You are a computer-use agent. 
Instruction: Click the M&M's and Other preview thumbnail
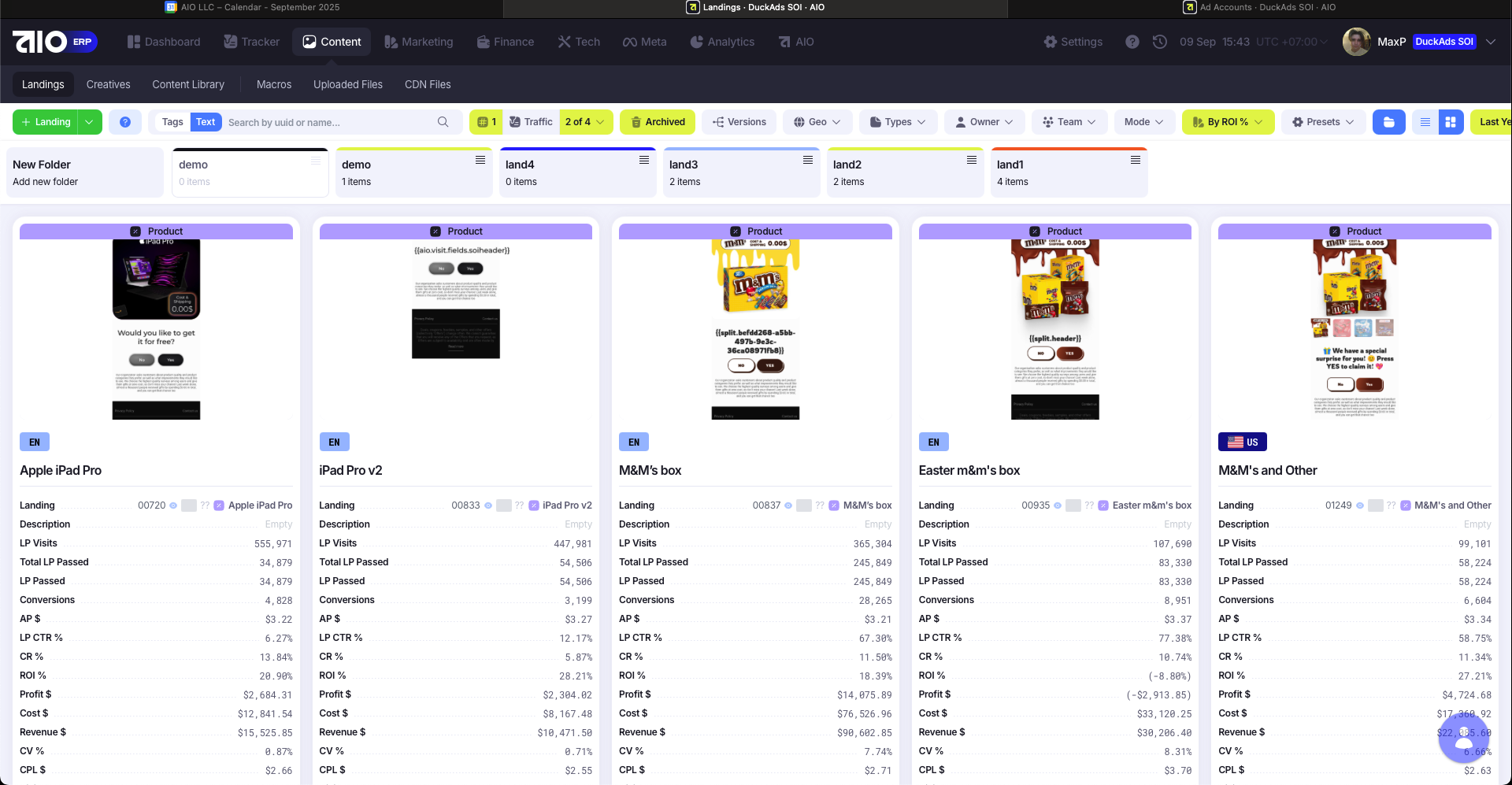coord(1354,329)
